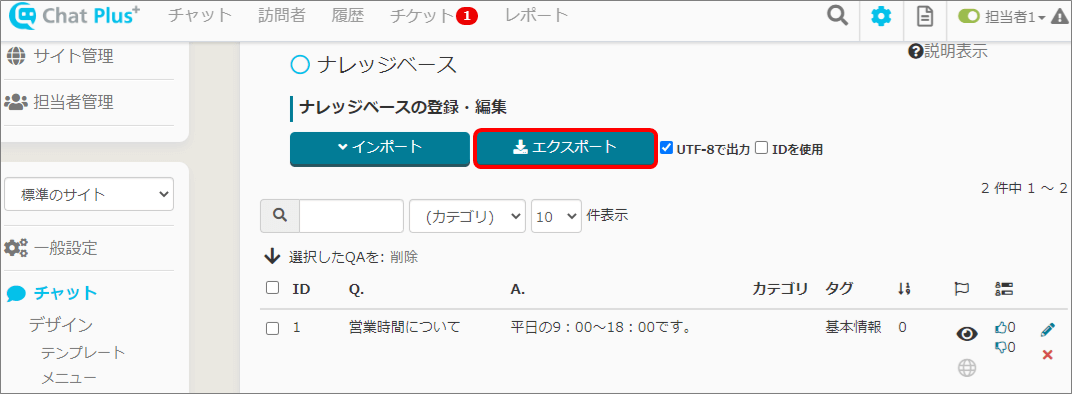Click the Q. column header
The height and width of the screenshot is (394, 1072).
coord(356,289)
